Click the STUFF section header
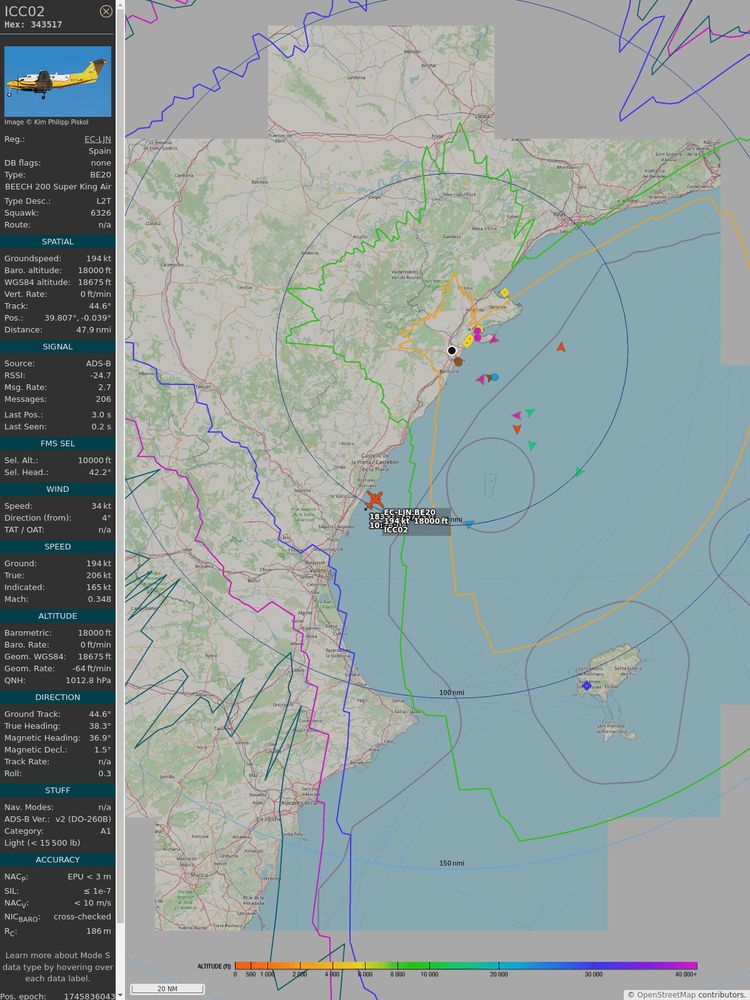 [x=57, y=790]
